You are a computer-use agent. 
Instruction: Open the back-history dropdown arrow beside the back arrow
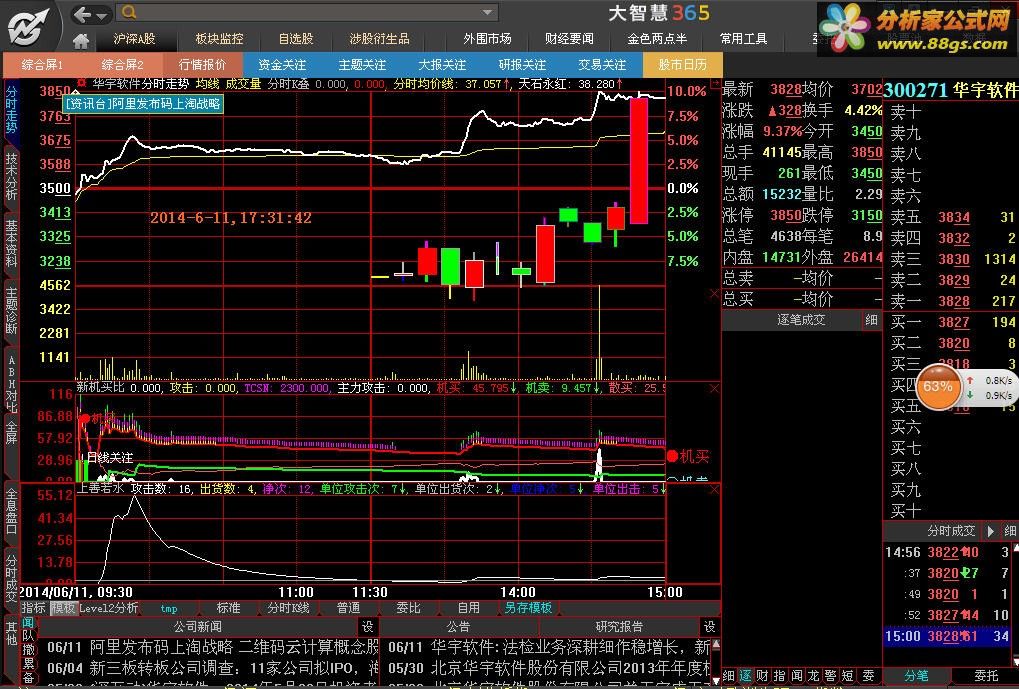coord(102,15)
